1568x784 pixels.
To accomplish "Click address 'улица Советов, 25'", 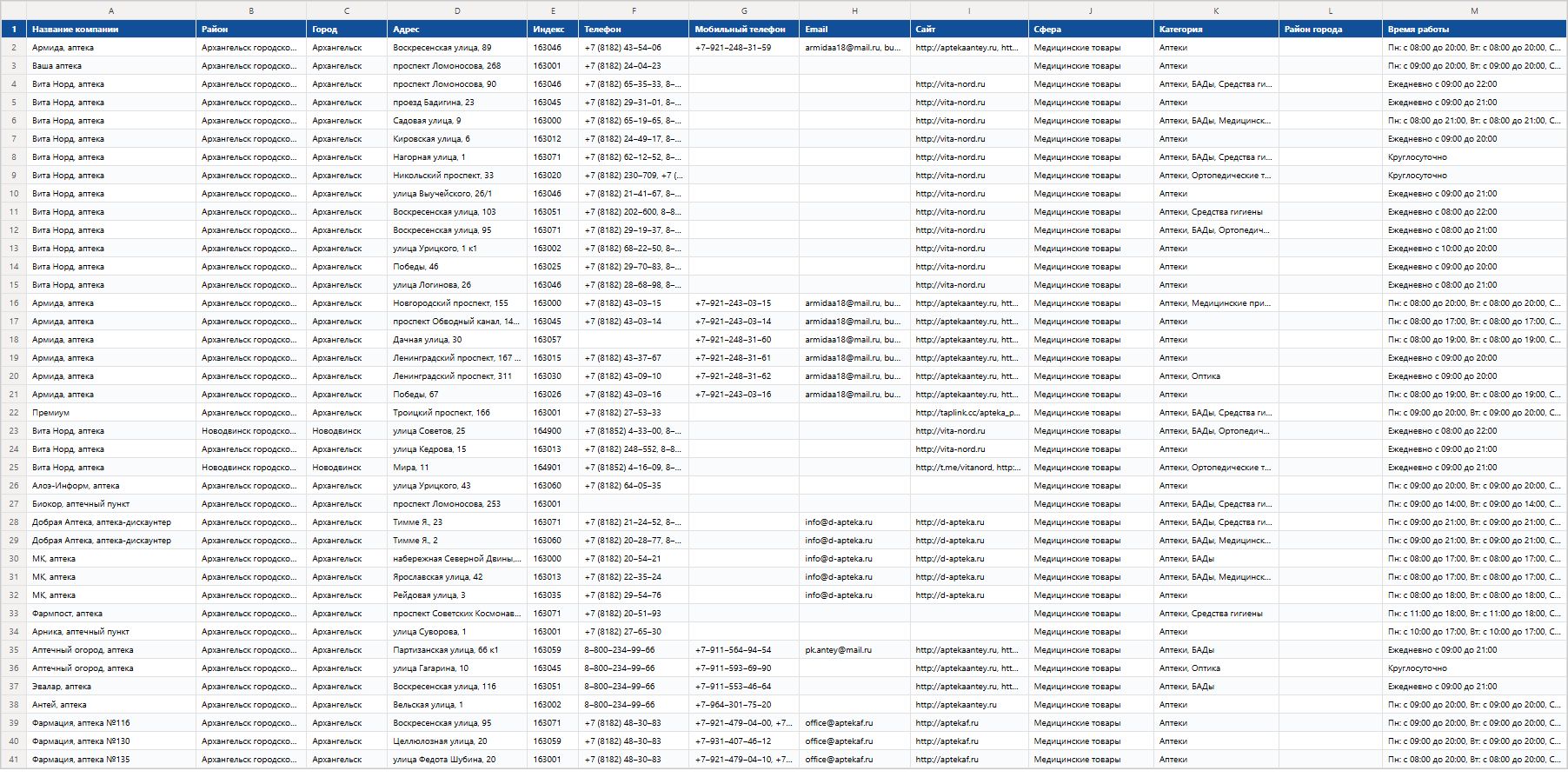I will (x=457, y=431).
